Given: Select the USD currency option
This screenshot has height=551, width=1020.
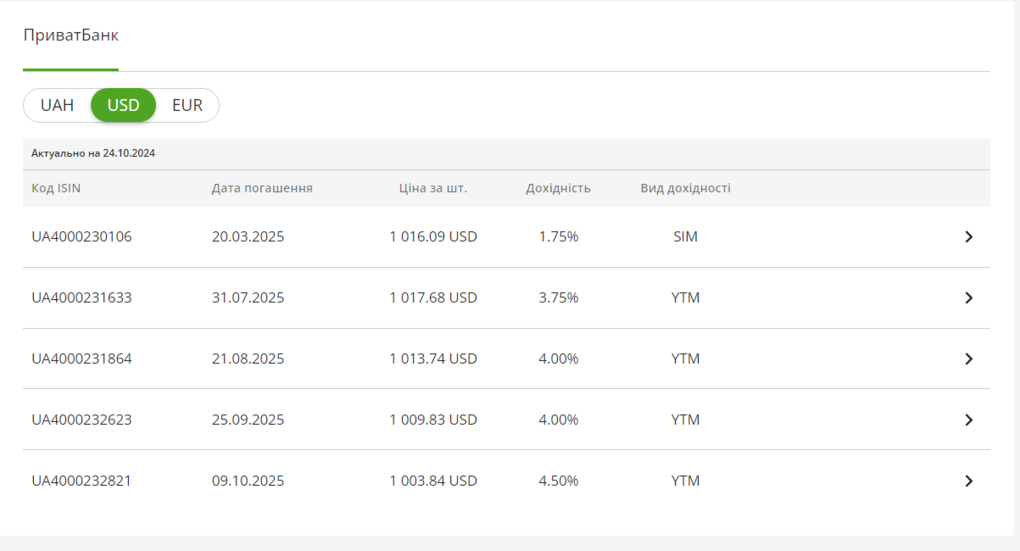Looking at the screenshot, I should tap(123, 105).
